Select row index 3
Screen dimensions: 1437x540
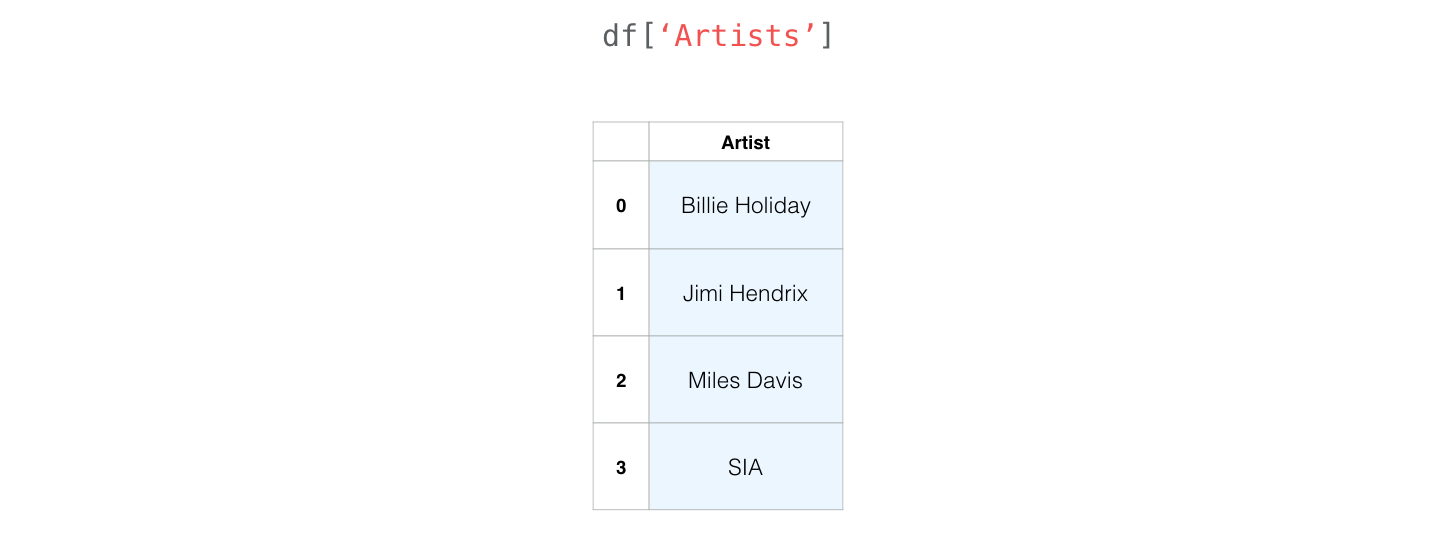pyautogui.click(x=621, y=467)
